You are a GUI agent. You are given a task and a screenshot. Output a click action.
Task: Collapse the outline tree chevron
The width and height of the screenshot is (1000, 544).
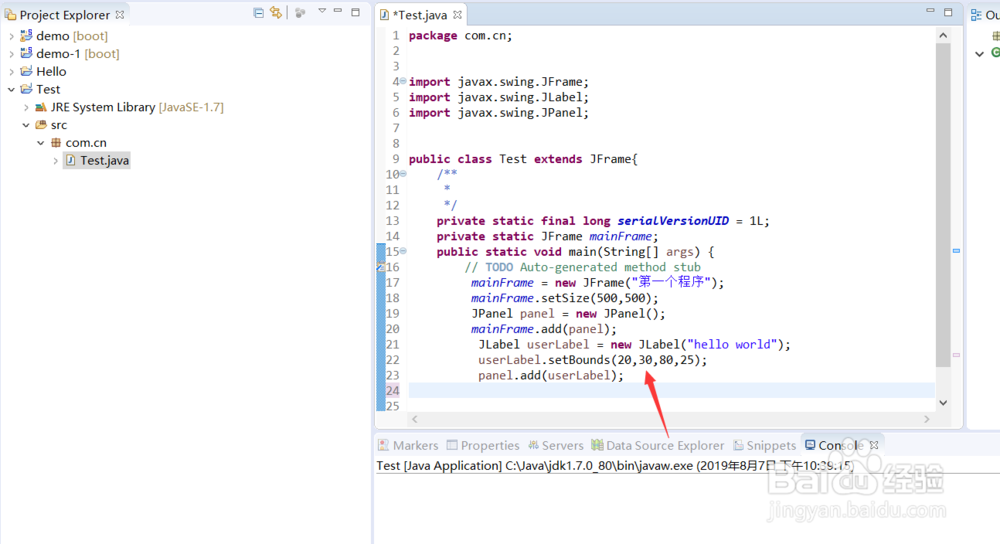[980, 54]
